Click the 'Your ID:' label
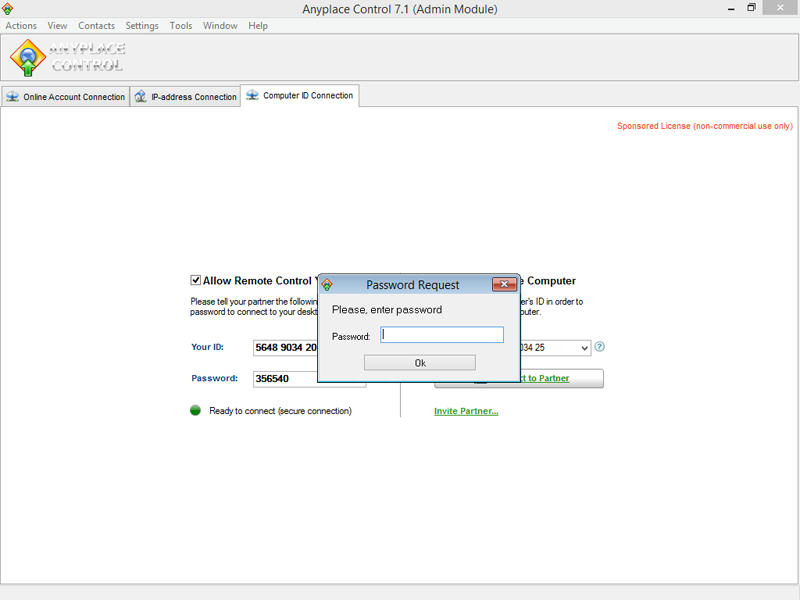 tap(207, 347)
